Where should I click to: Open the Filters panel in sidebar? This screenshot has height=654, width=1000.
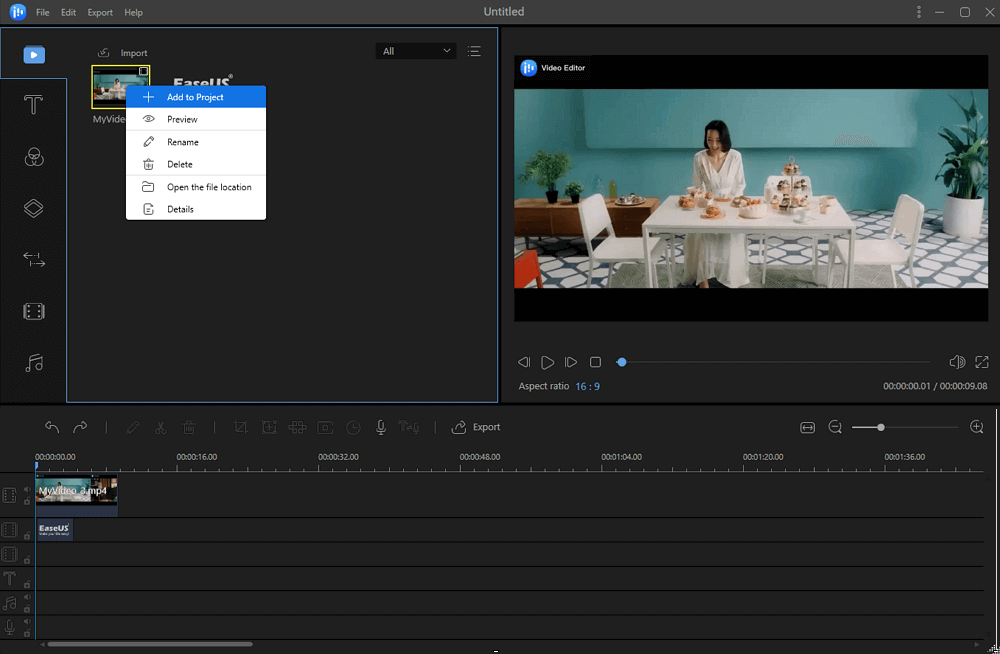click(34, 157)
